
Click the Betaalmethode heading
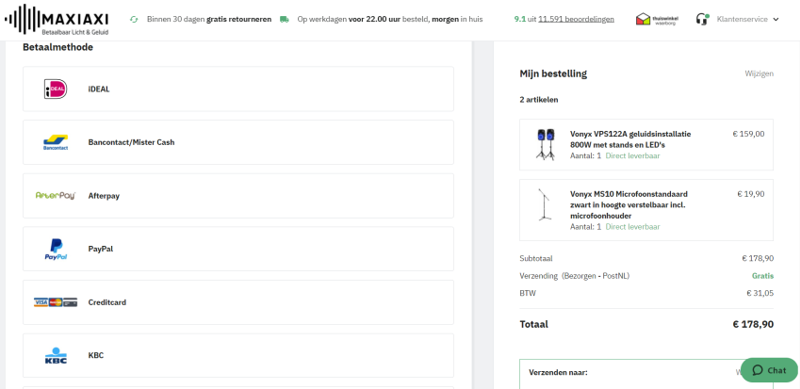[58, 47]
